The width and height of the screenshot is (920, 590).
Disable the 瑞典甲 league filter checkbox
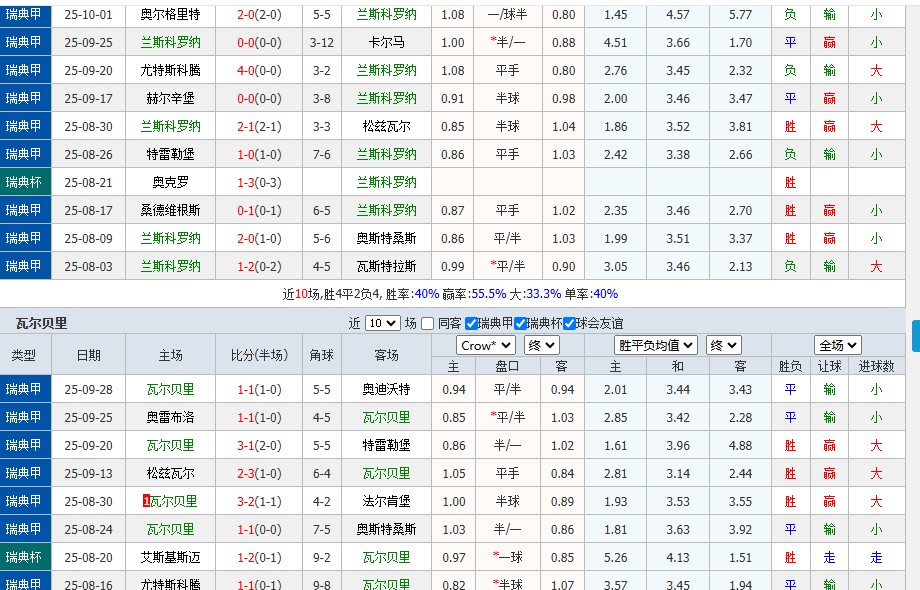471,324
